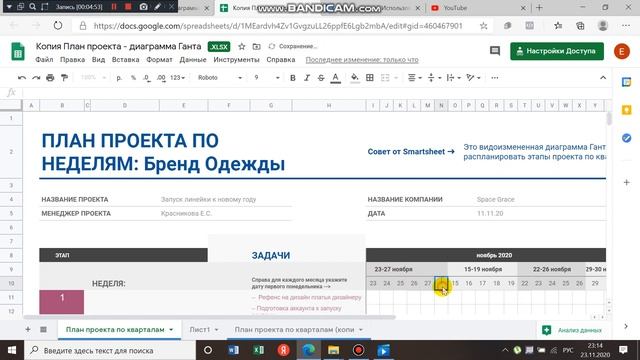Click browser refresh button
The width and height of the screenshot is (640, 360).
(58, 26)
